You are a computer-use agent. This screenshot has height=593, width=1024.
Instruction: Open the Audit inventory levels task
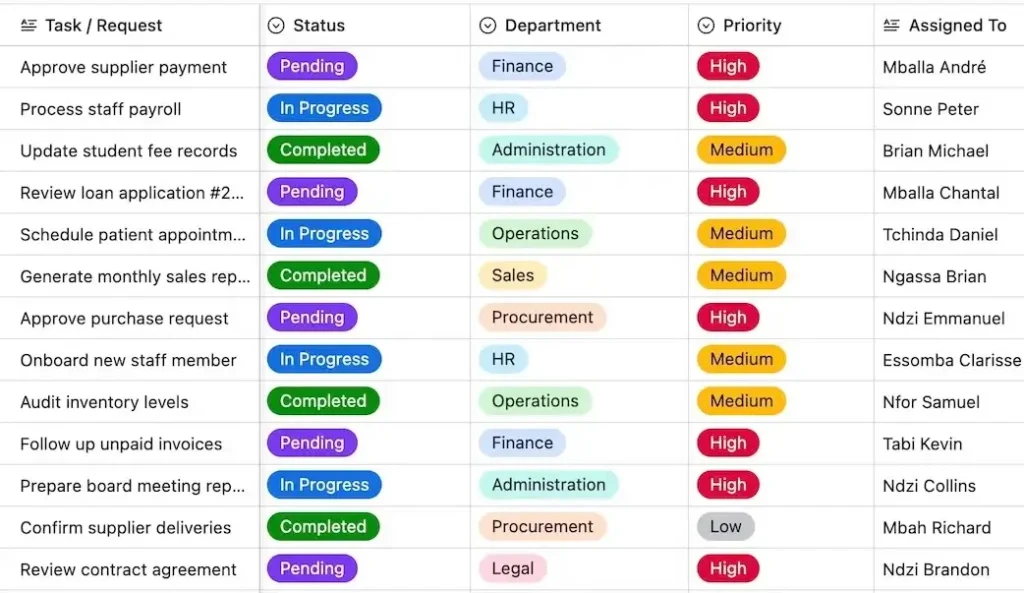(x=104, y=402)
